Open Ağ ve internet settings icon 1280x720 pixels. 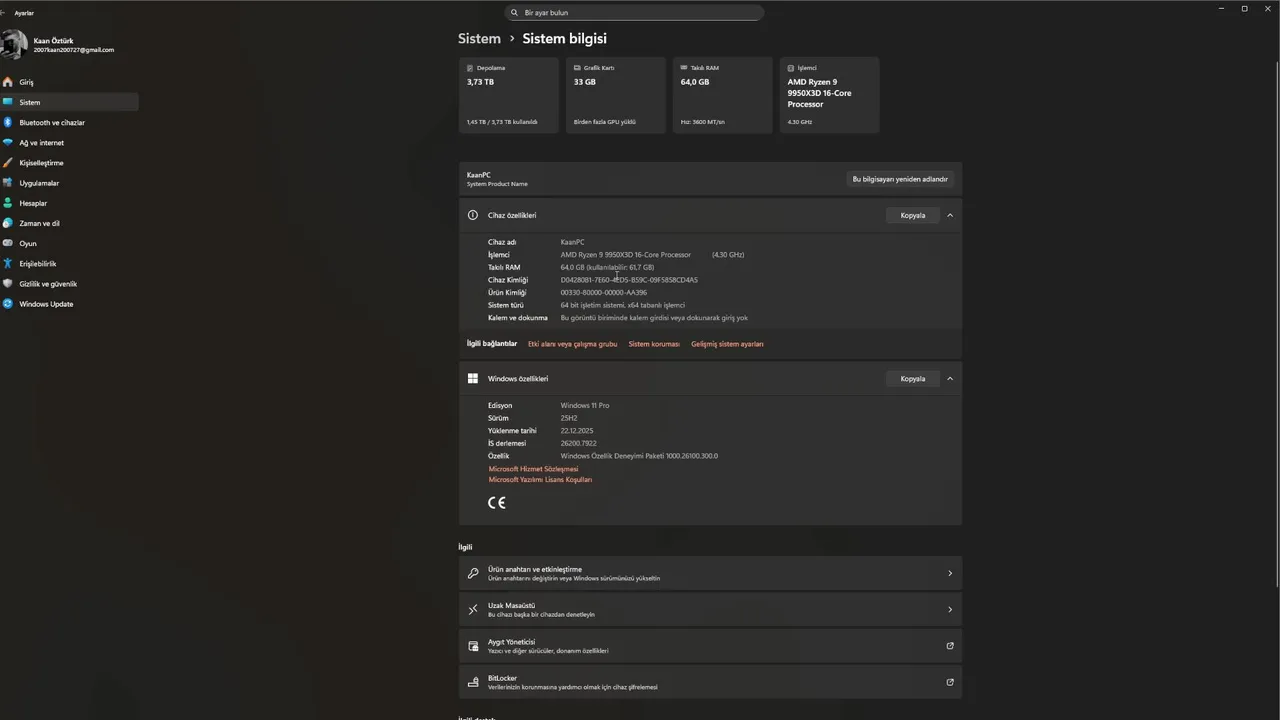coord(8,143)
